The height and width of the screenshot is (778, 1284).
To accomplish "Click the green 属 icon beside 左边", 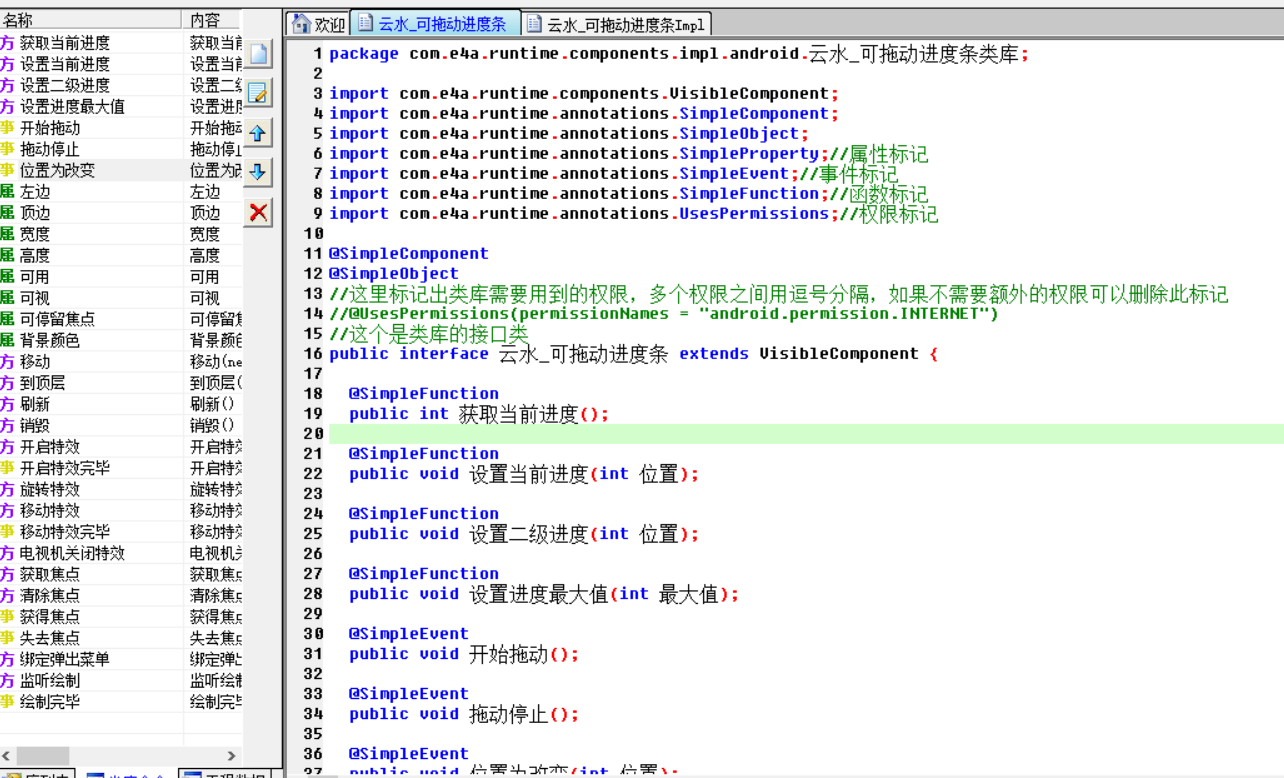I will (7, 192).
